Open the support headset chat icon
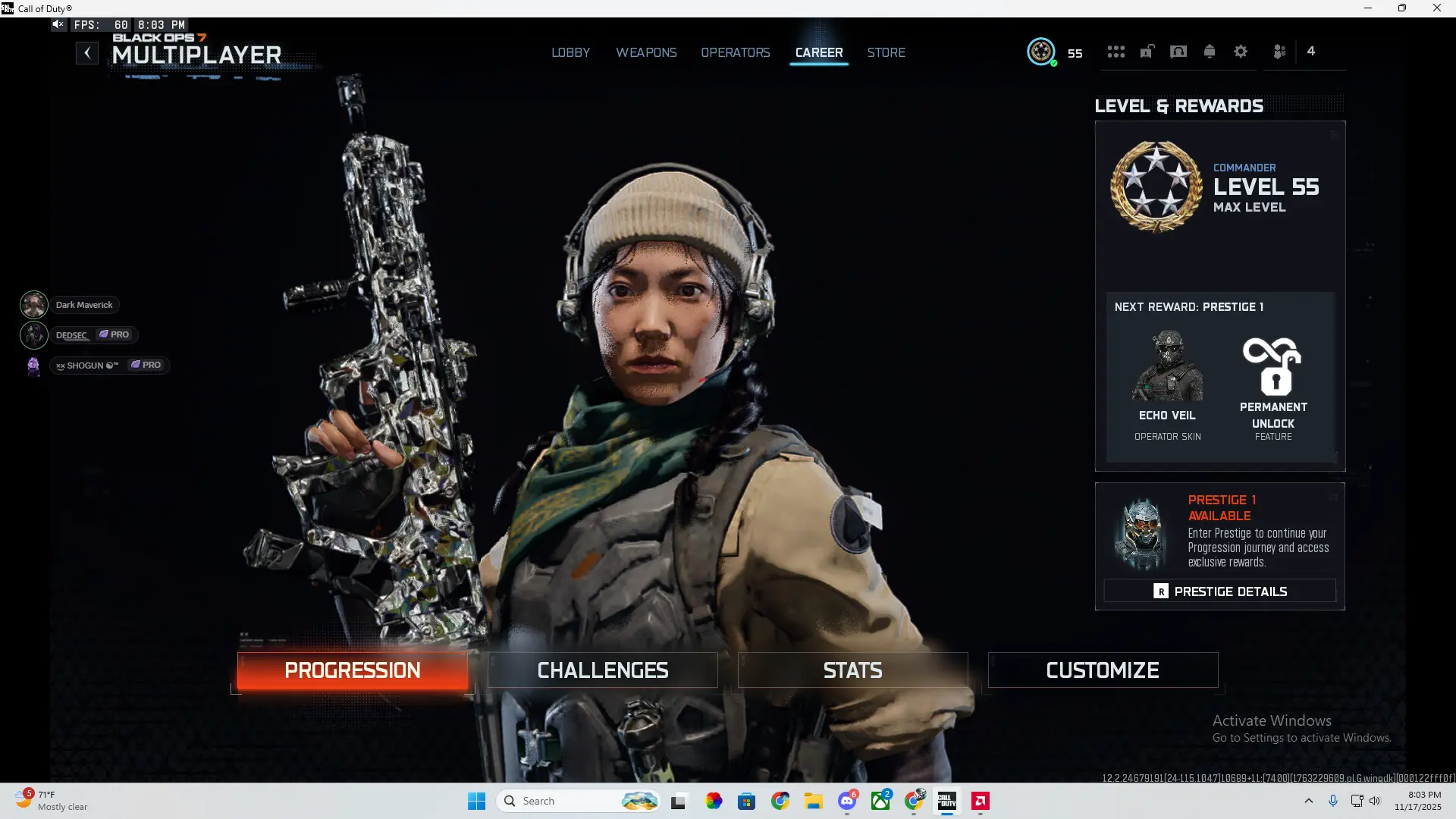Viewport: 1456px width, 819px height. (x=1178, y=52)
